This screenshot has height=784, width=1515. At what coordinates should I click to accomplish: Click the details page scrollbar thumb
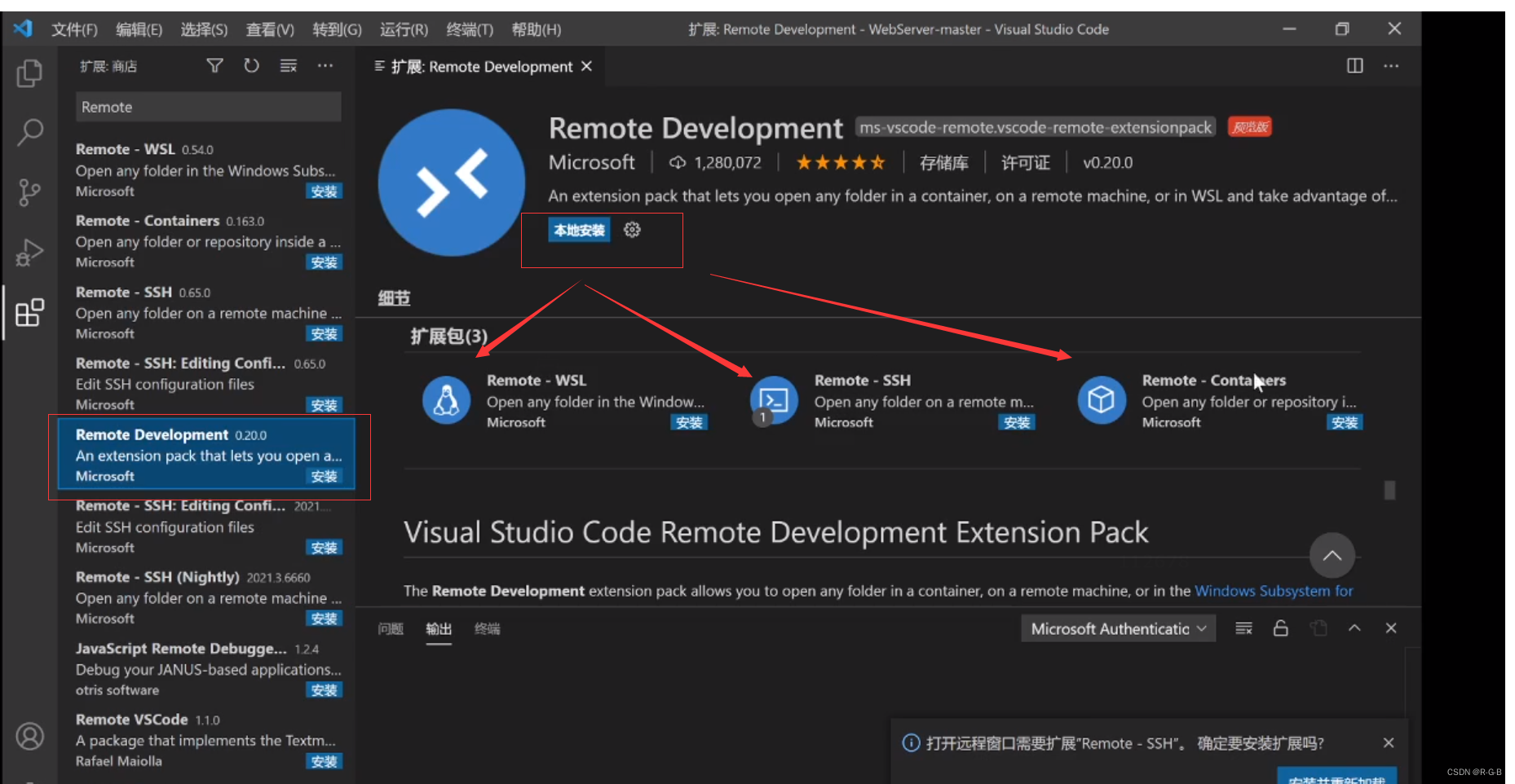[x=1389, y=490]
